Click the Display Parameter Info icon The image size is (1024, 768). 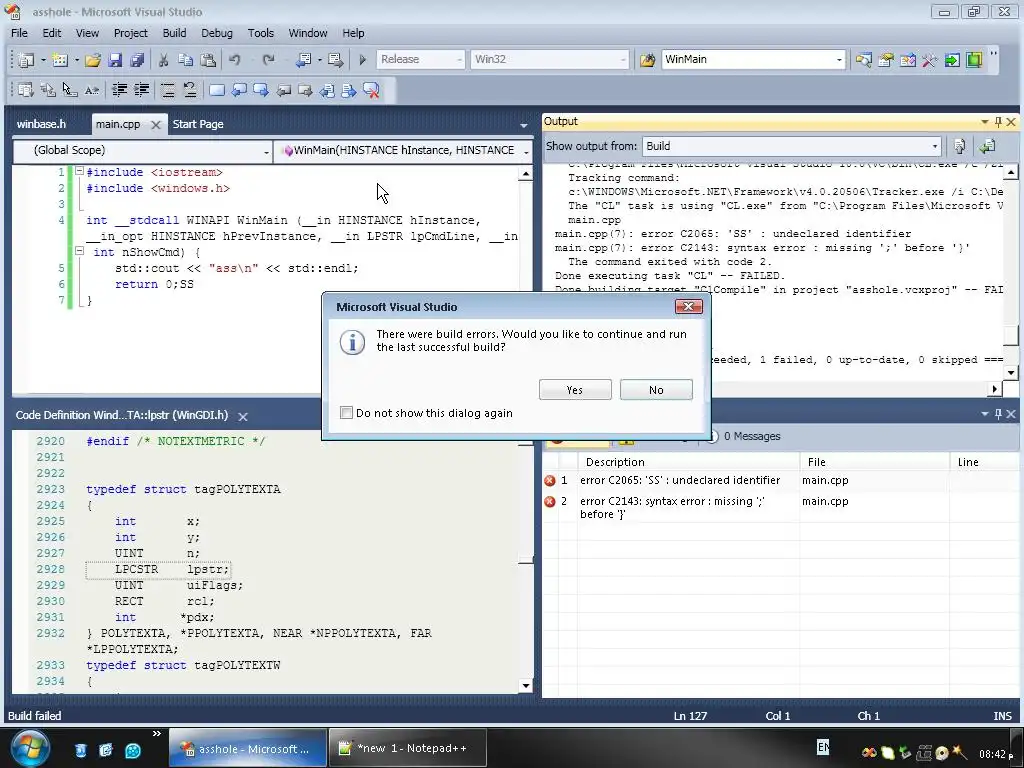point(48,90)
